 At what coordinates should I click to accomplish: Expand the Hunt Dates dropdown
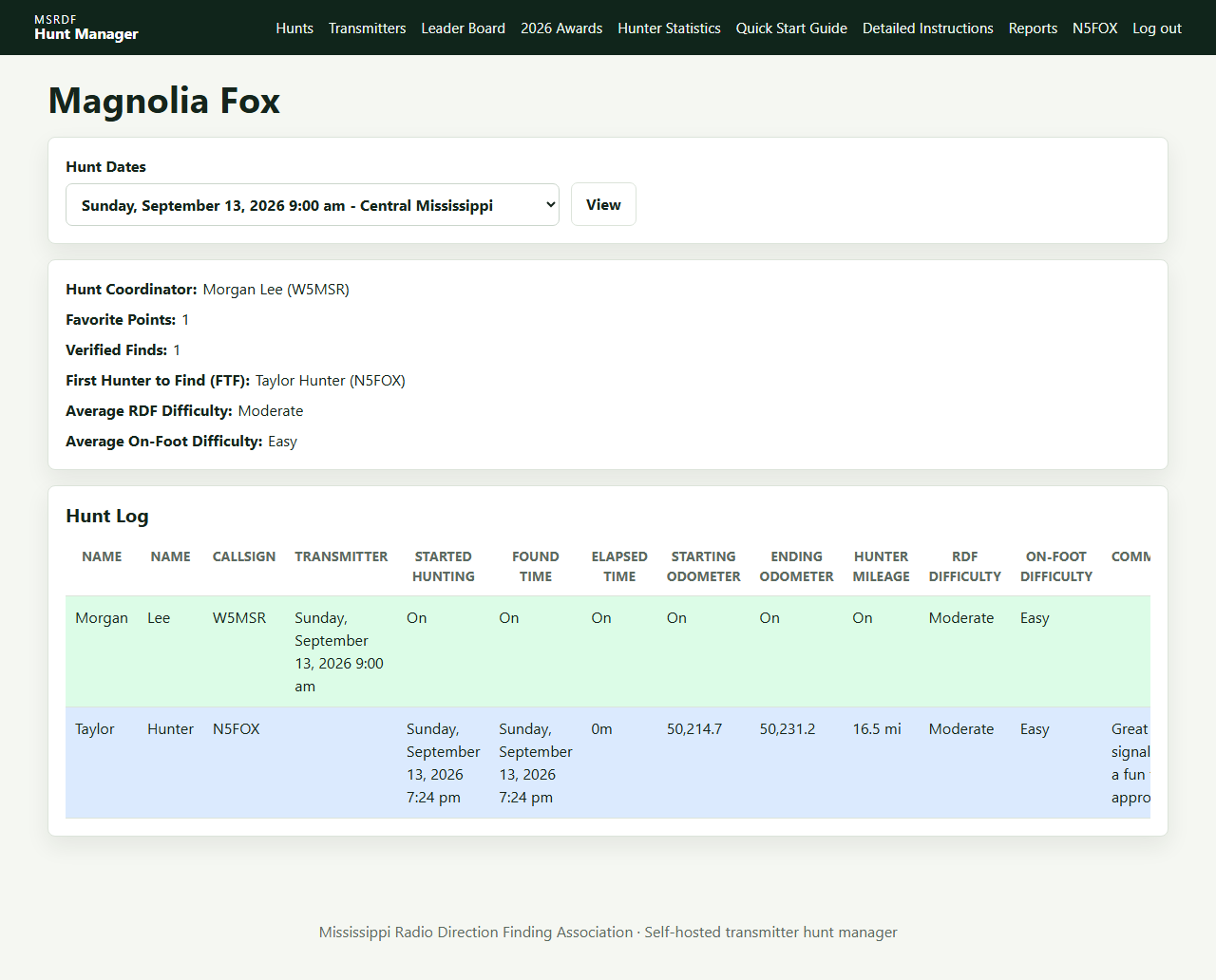(313, 205)
